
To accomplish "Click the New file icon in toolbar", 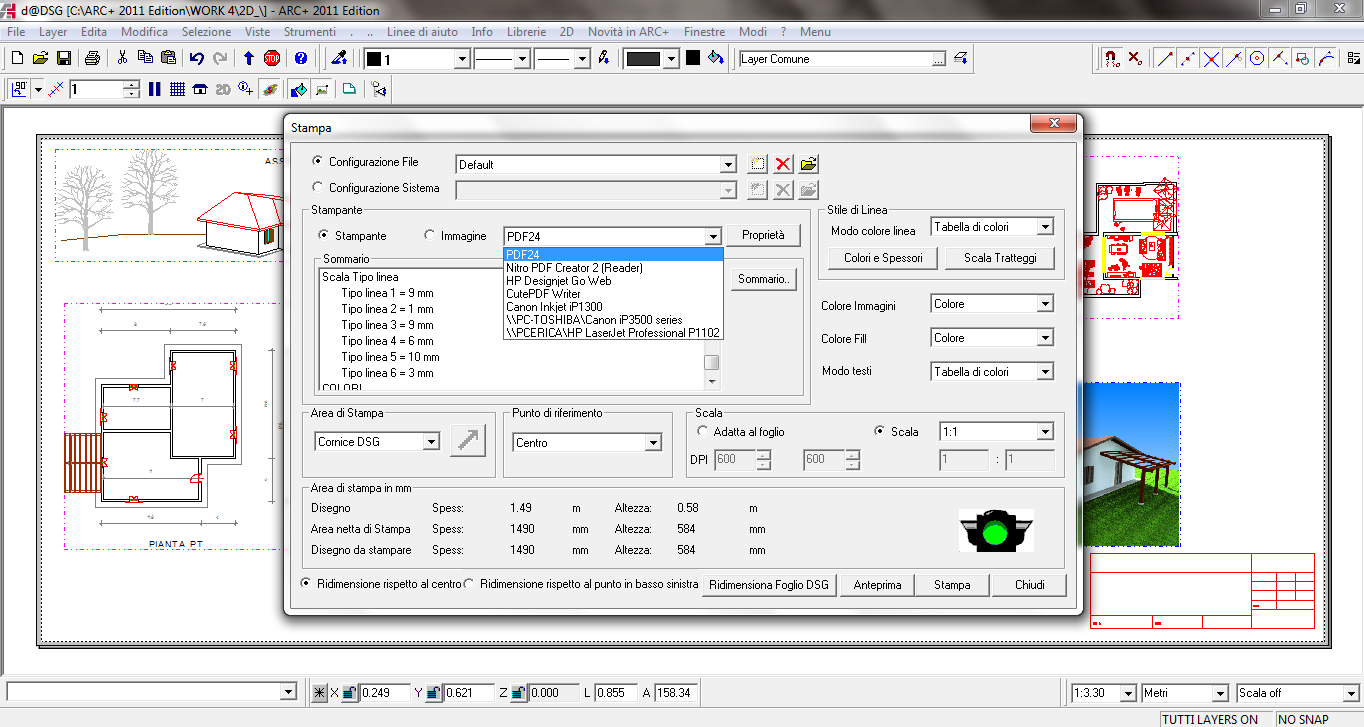I will tap(18, 59).
